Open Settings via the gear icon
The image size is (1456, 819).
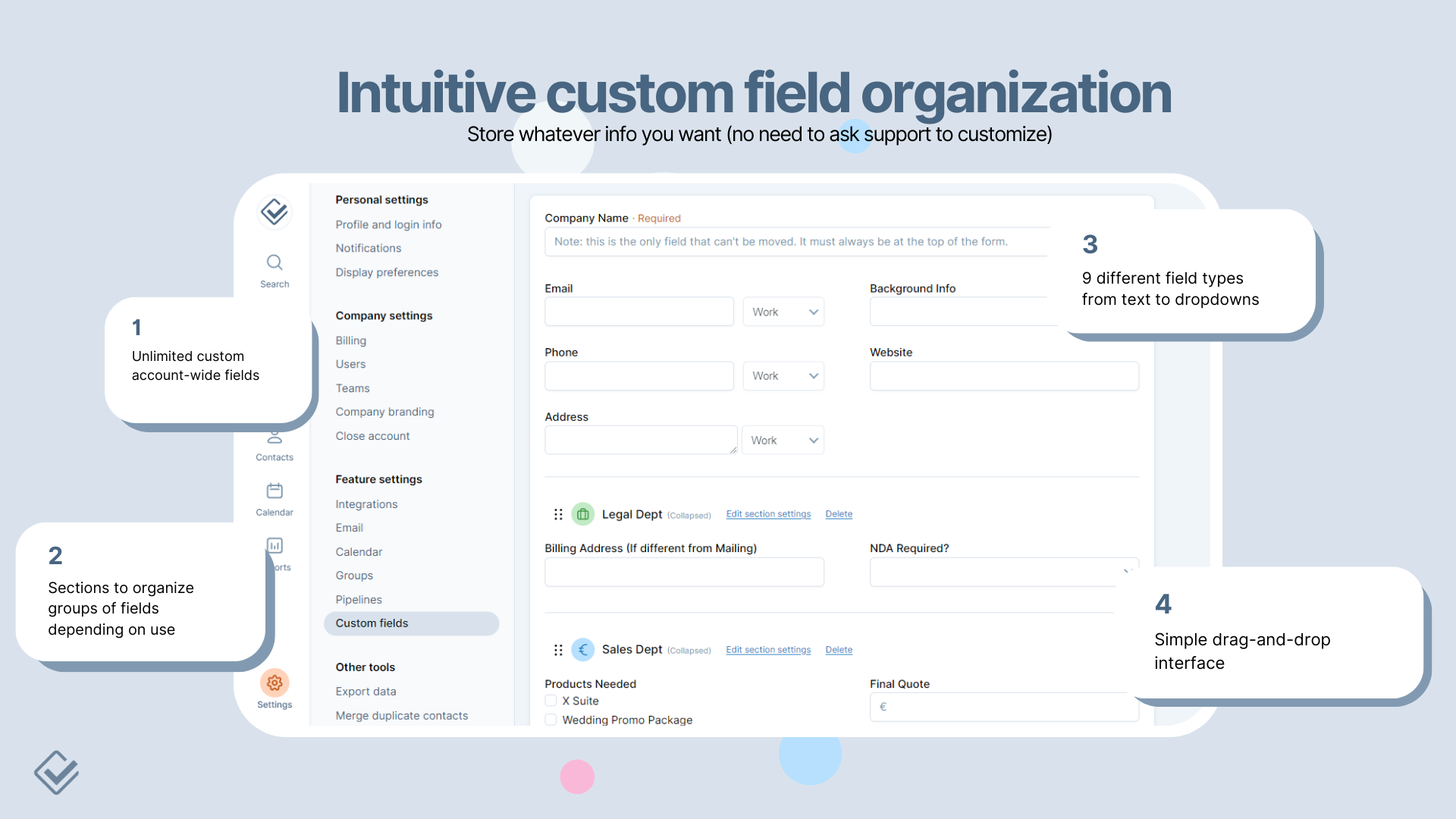pyautogui.click(x=274, y=682)
